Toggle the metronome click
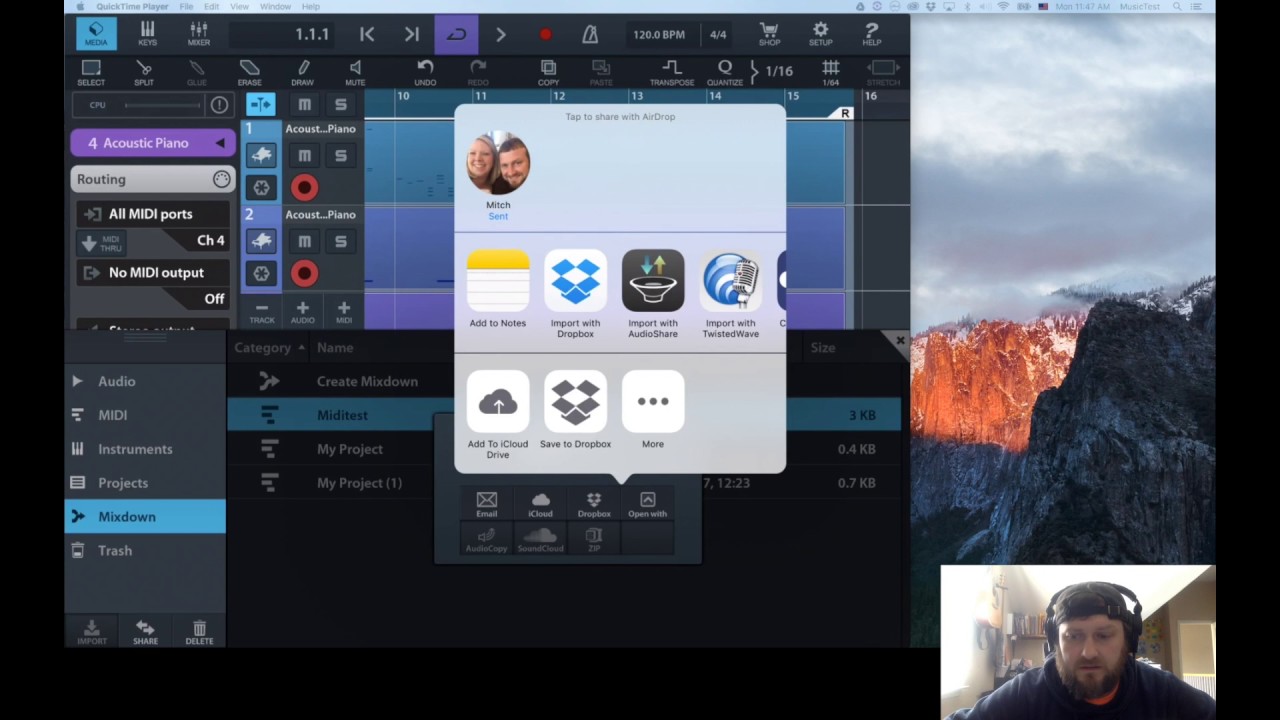 click(590, 34)
